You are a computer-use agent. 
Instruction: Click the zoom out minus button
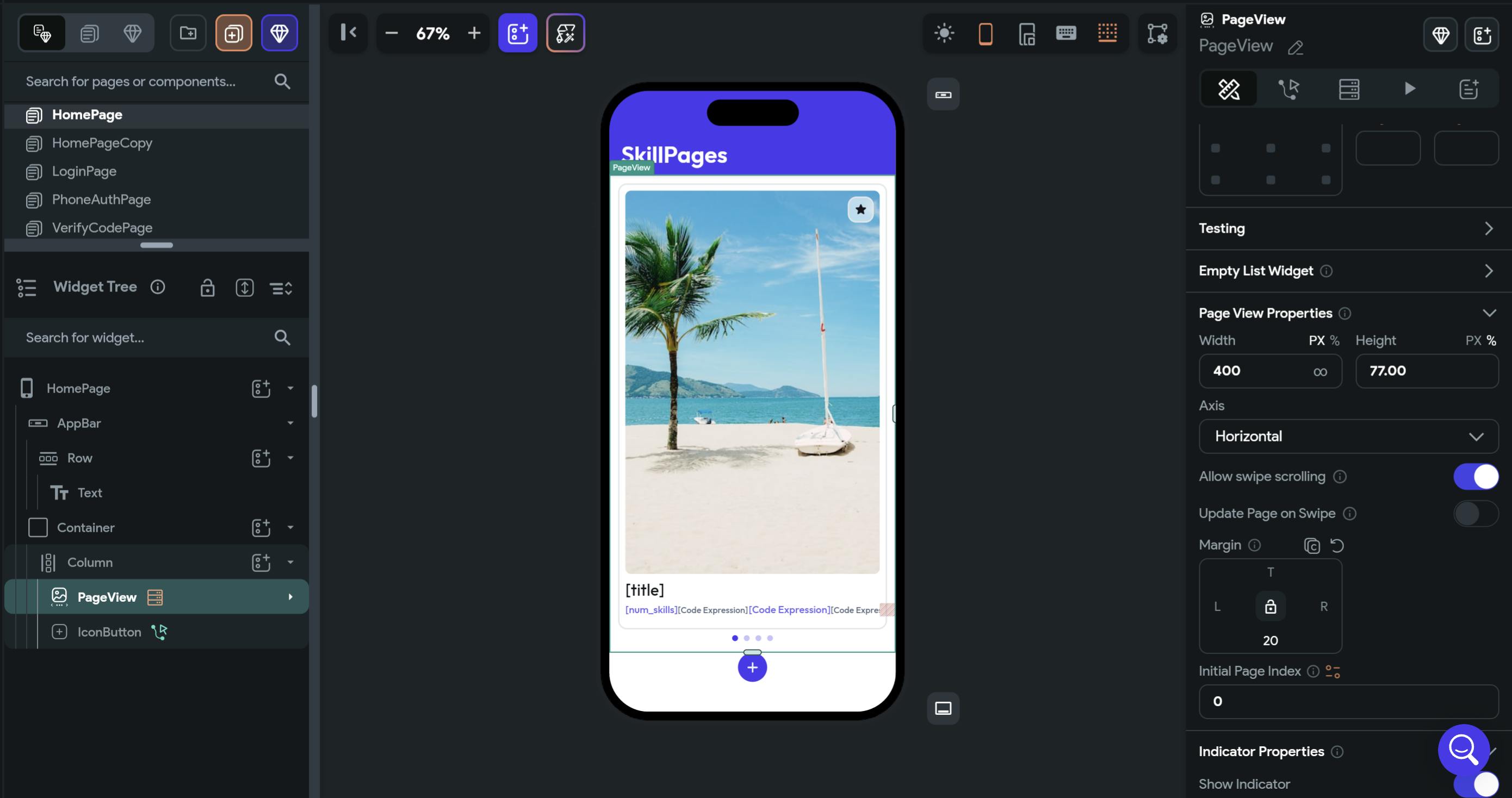pyautogui.click(x=392, y=33)
